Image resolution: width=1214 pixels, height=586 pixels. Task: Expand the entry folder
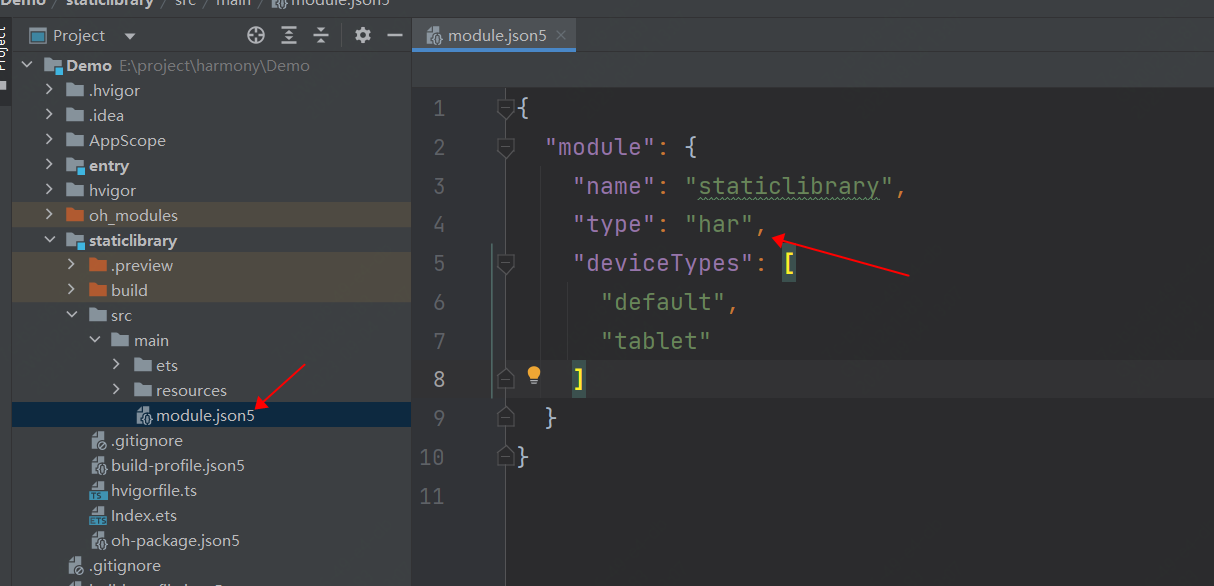[x=49, y=166]
